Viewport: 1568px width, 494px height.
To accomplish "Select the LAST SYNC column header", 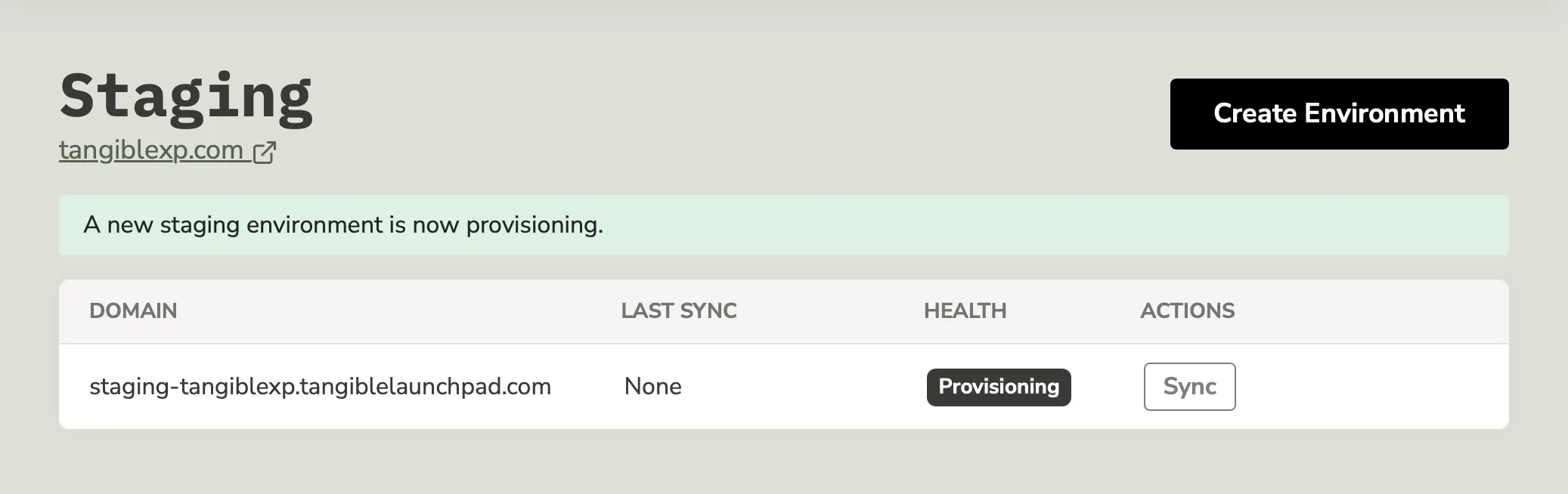I will (678, 310).
